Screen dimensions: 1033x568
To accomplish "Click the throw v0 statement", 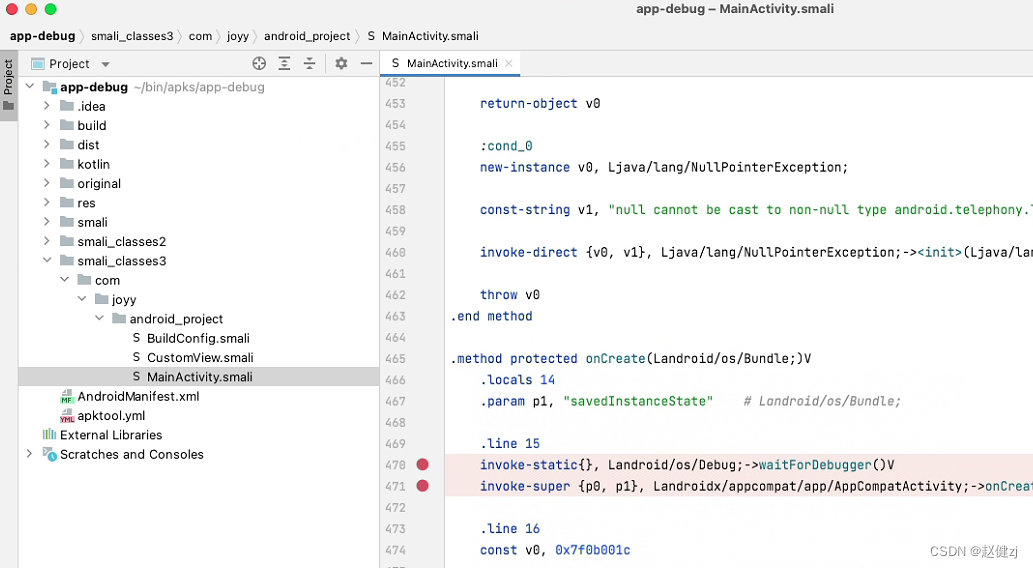I will [x=510, y=295].
